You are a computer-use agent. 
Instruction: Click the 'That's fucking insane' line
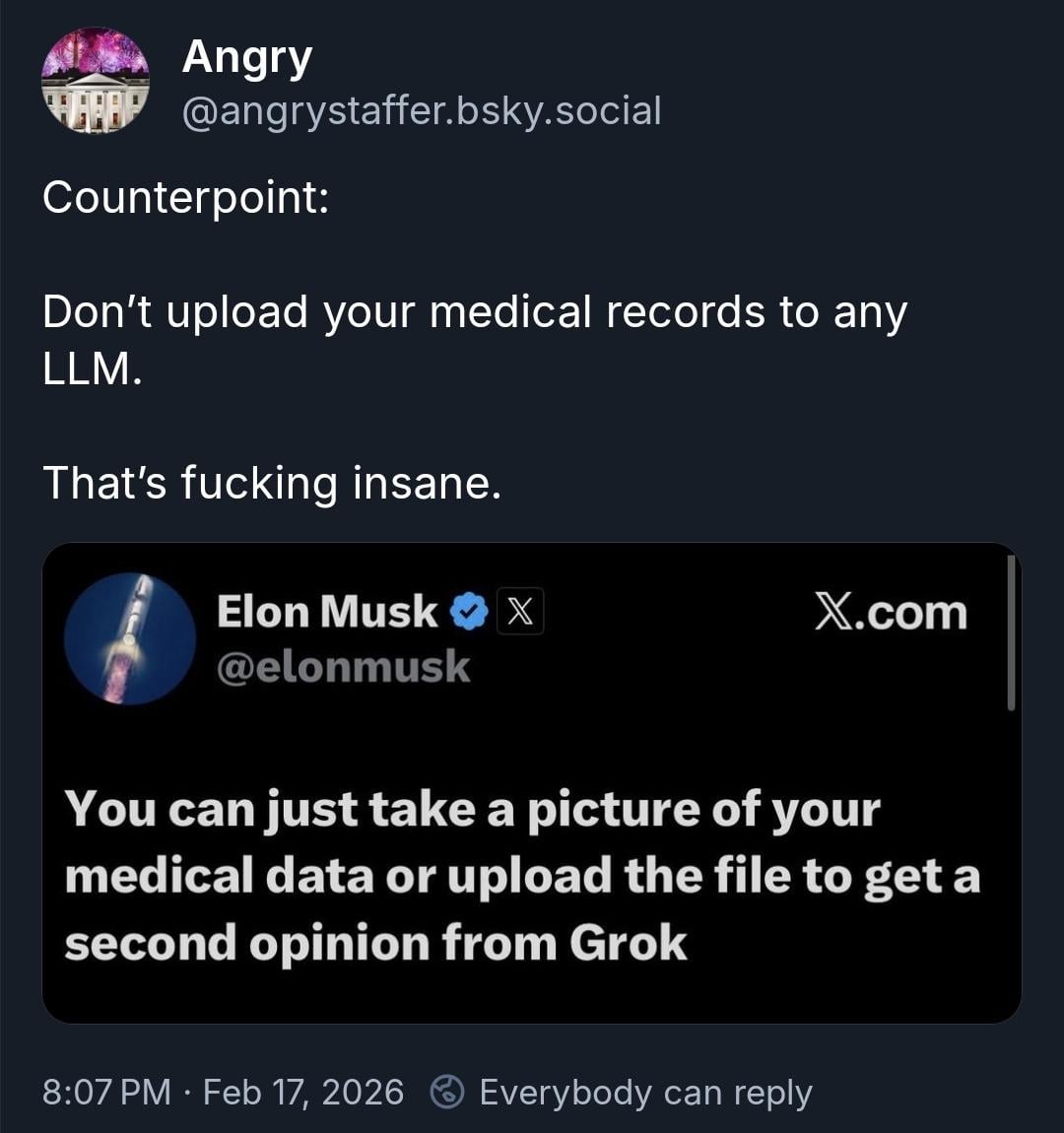[x=272, y=483]
